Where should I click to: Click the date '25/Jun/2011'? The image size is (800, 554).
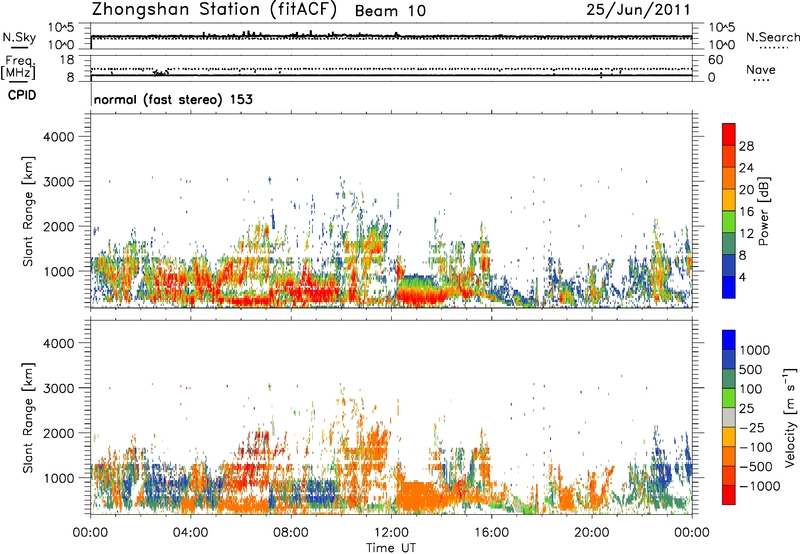[639, 10]
